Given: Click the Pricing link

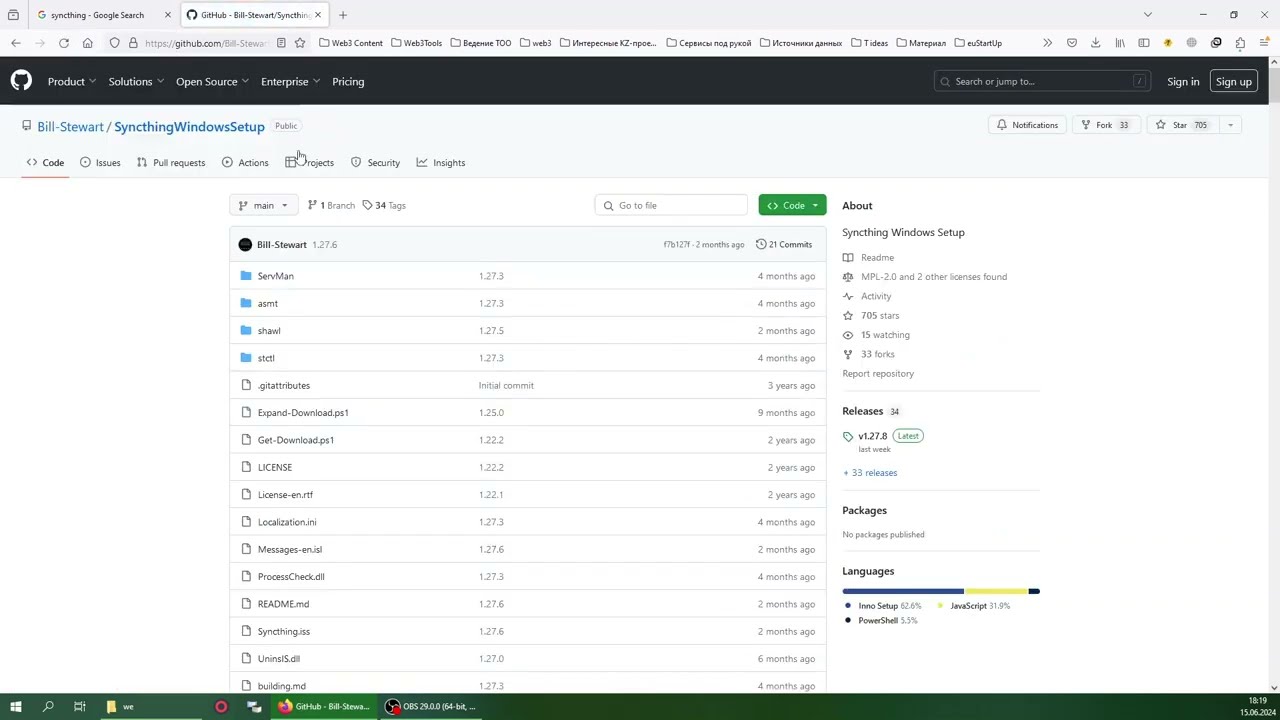Looking at the screenshot, I should tap(348, 81).
